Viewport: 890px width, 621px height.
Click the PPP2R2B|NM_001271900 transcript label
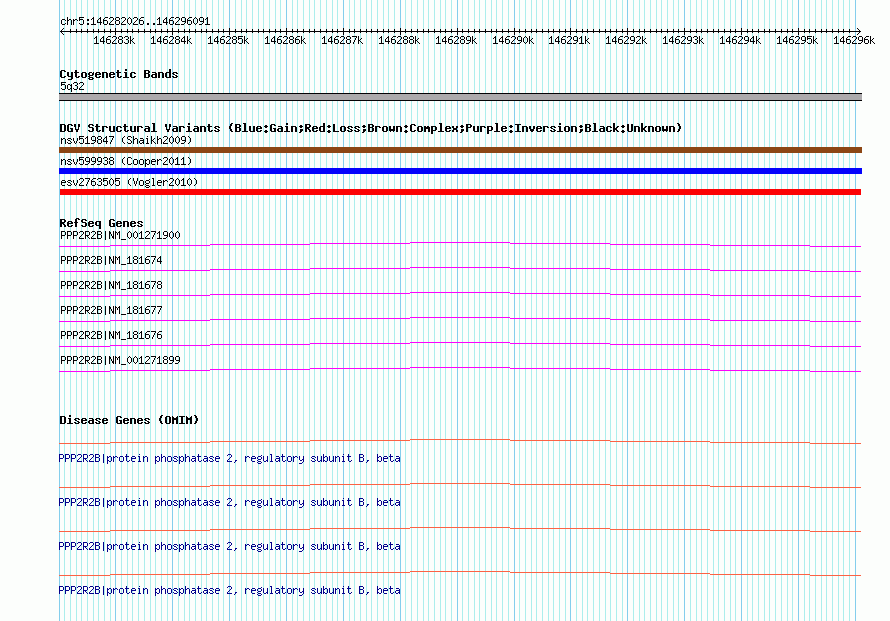point(120,235)
